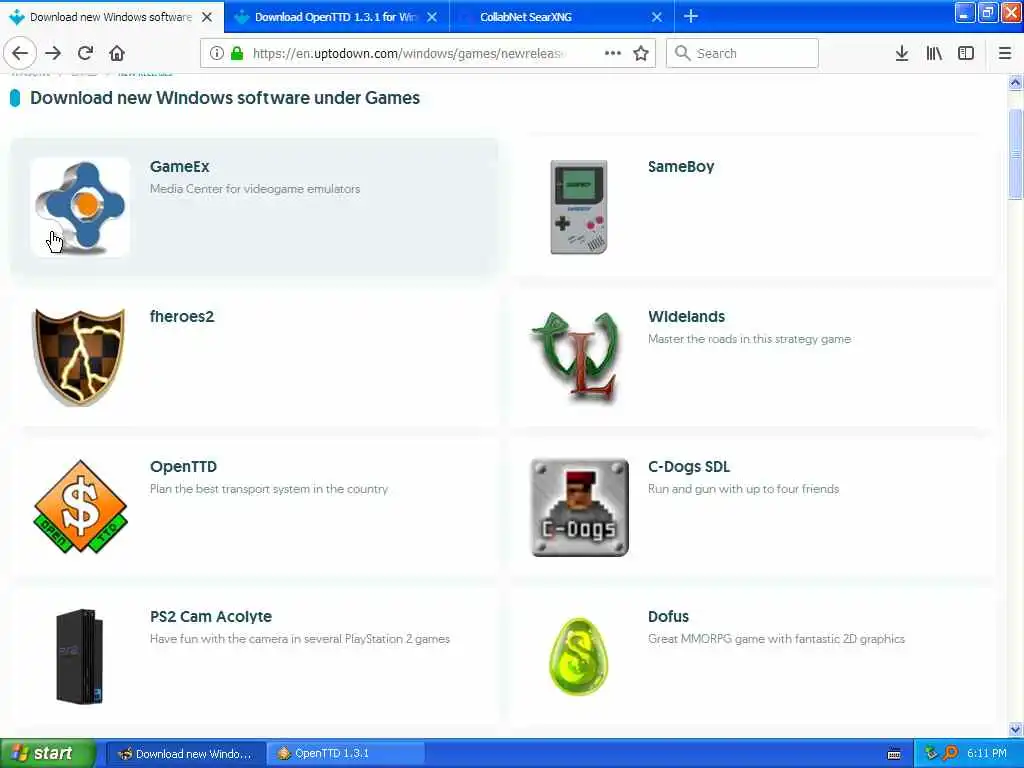Open the Dofus green egg icon

(x=579, y=656)
